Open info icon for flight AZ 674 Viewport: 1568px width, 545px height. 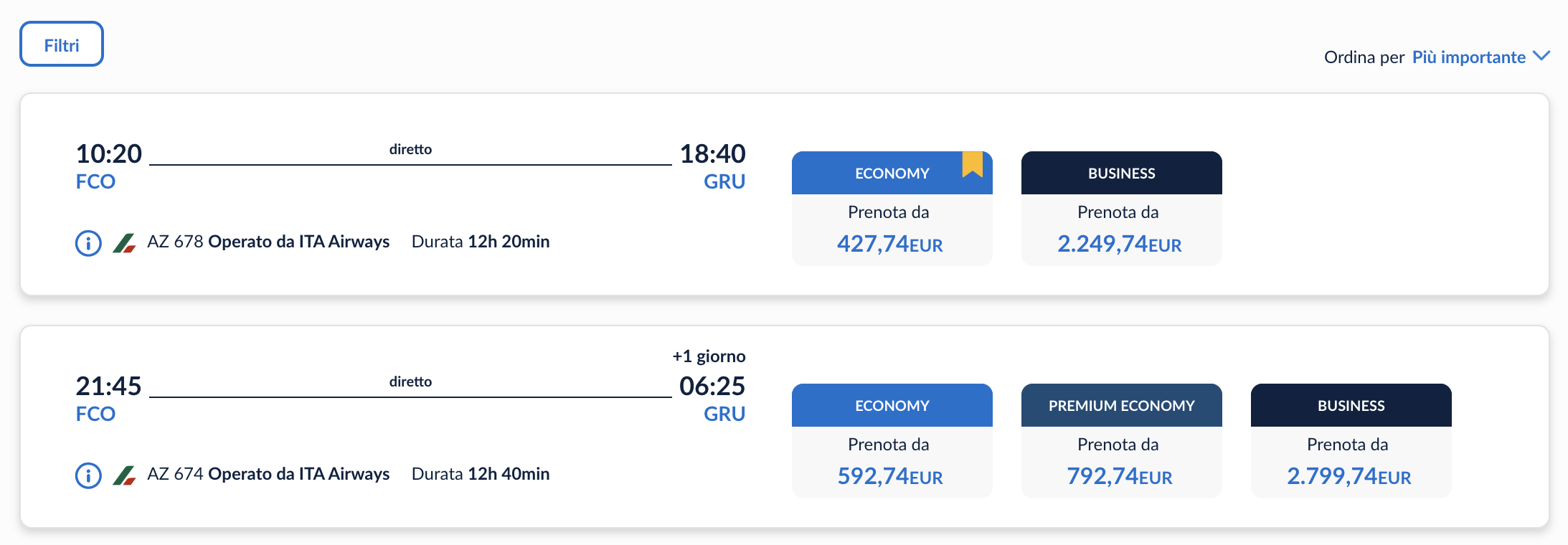[88, 475]
